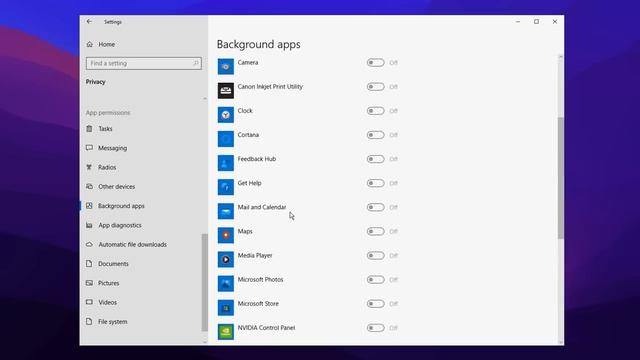Toggle Media Player background access
The height and width of the screenshot is (360, 640).
(x=376, y=256)
